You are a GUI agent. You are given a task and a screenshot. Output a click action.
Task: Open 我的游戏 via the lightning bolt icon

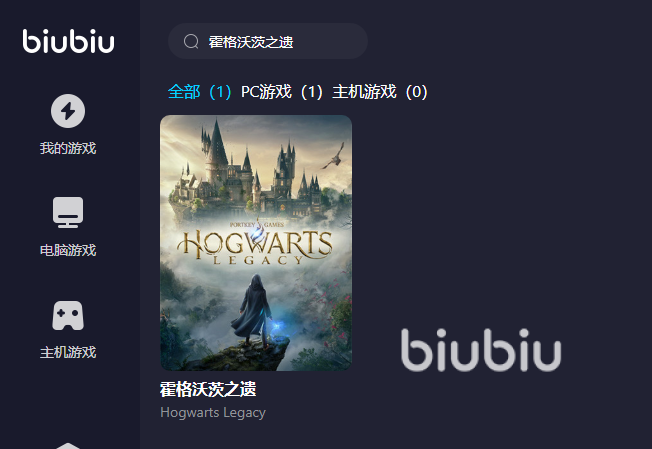tap(68, 111)
